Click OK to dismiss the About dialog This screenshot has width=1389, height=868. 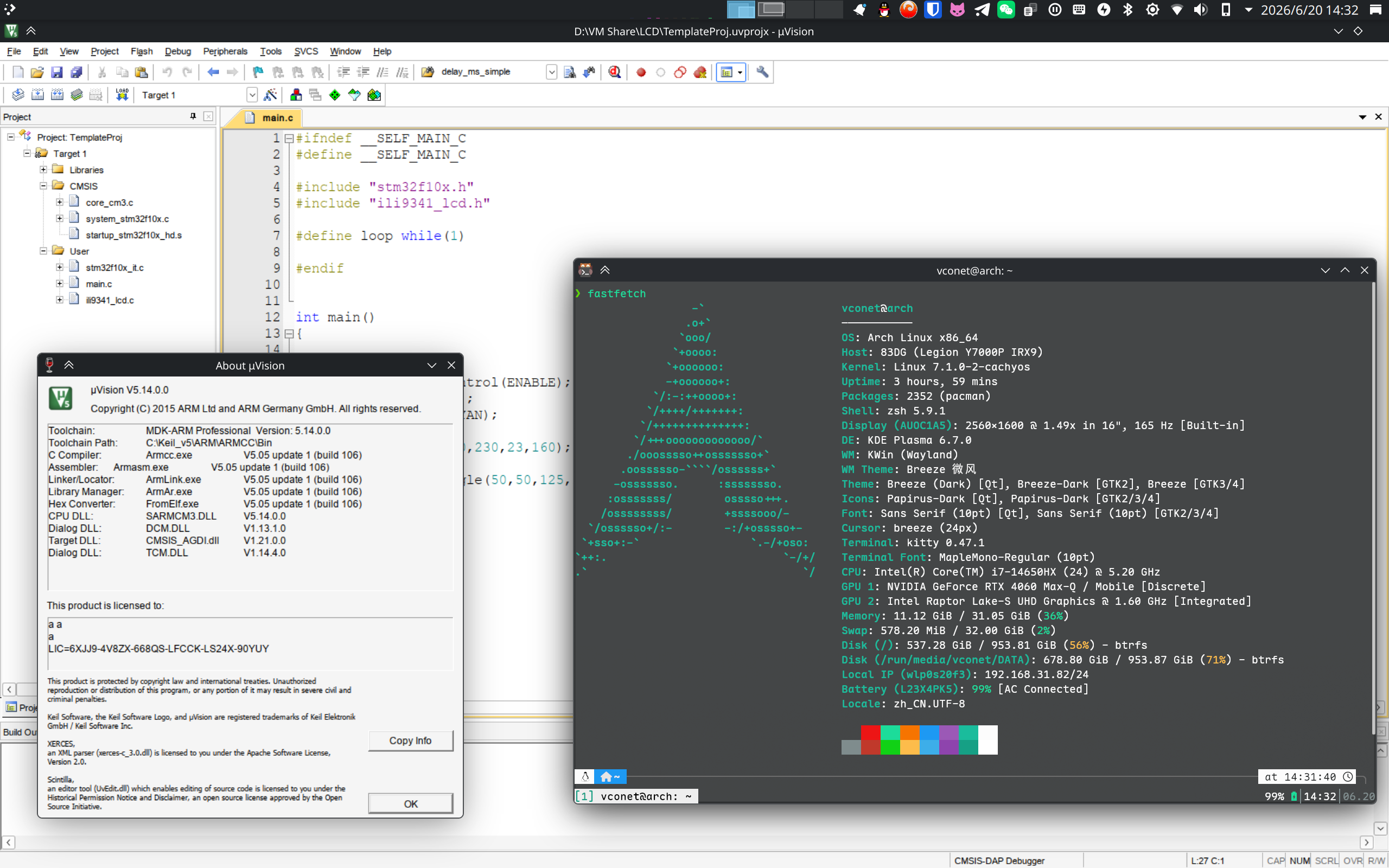pyautogui.click(x=410, y=803)
